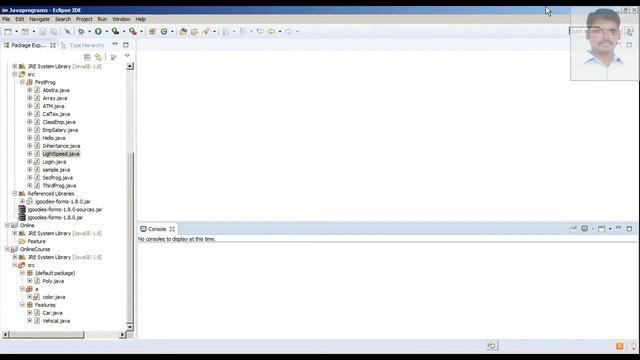Click the New Java Class icon

(x=164, y=31)
